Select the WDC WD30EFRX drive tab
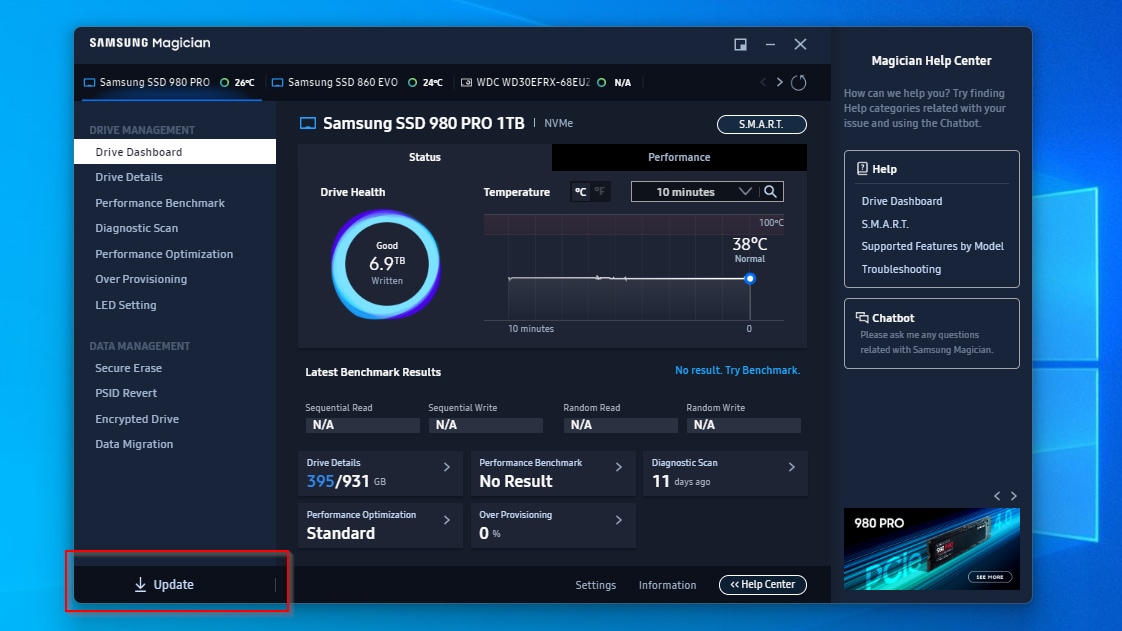The width and height of the screenshot is (1122, 631). (x=546, y=82)
